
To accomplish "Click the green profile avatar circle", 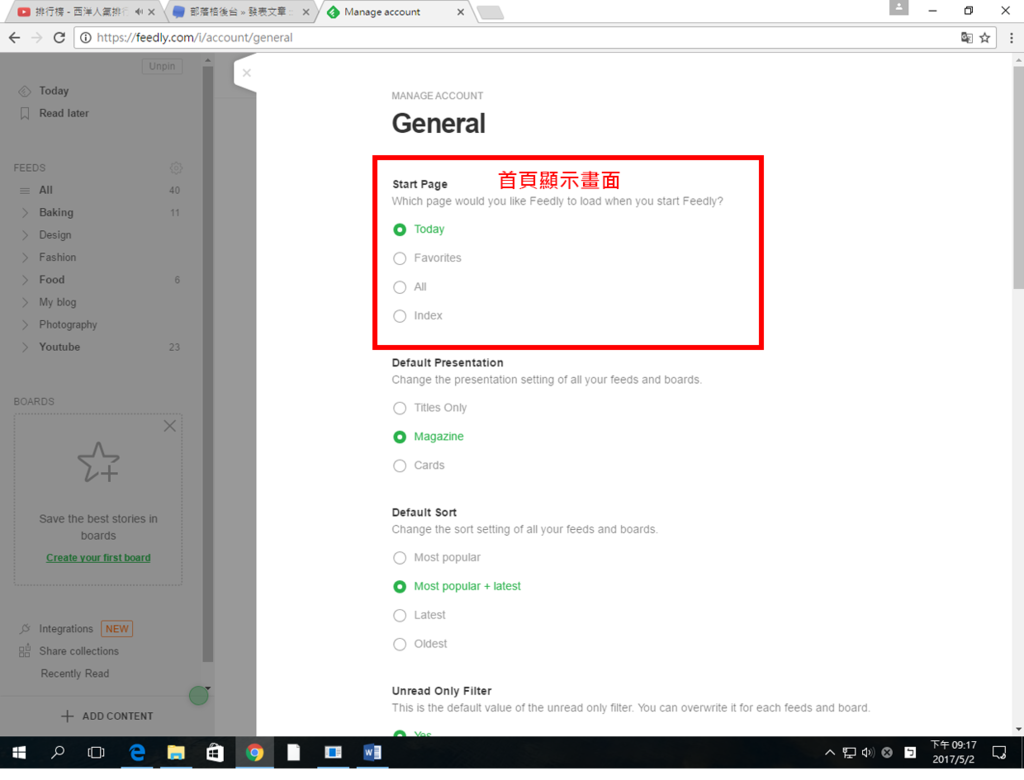I will tap(199, 696).
